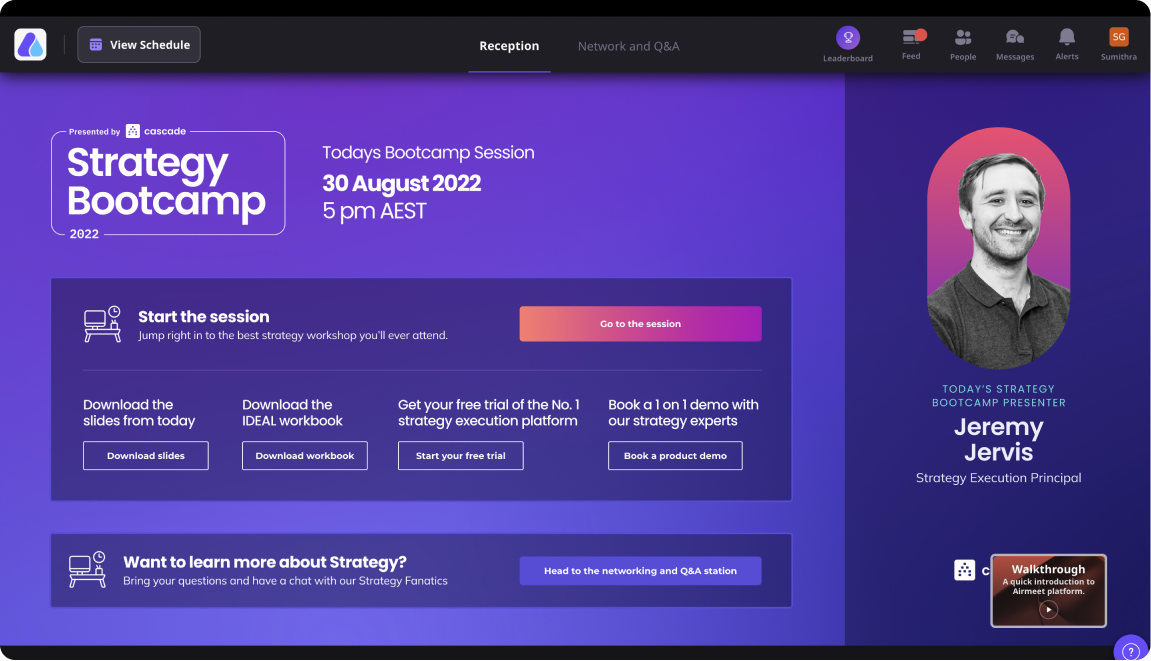This screenshot has height=661, width=1151.
Task: Click the Start the session desk icon
Action: click(102, 324)
